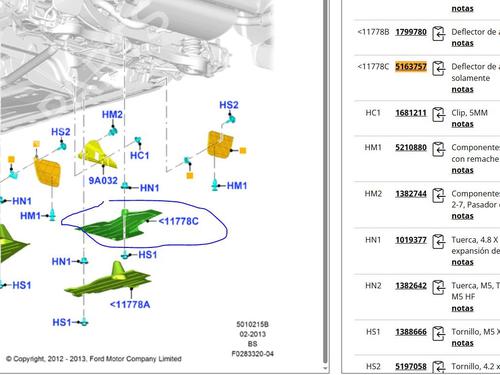Viewport: 500px width, 375px height.
Task: Click the add-to-list icon beside part 1388666
Action: click(439, 334)
